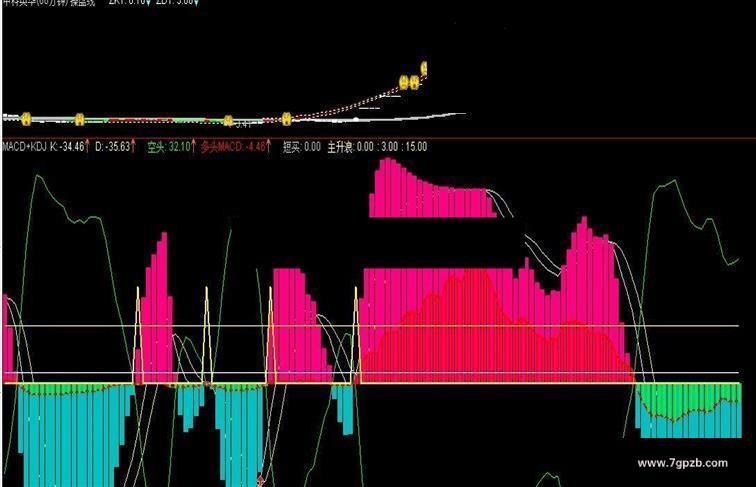
Task: Click the red up arrow after -34.46
Action: (87, 146)
